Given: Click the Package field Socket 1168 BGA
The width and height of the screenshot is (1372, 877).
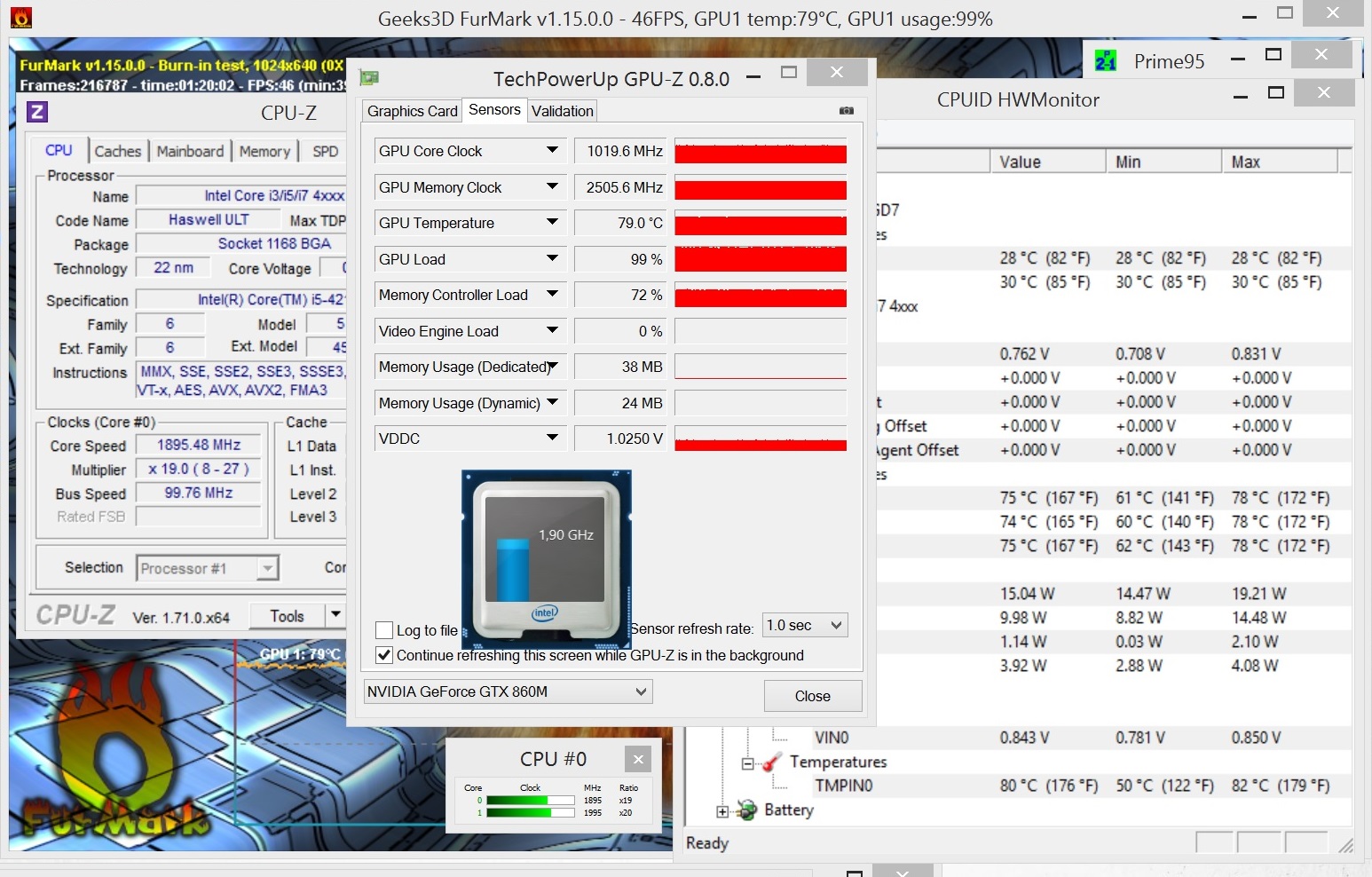Looking at the screenshot, I should (x=241, y=244).
